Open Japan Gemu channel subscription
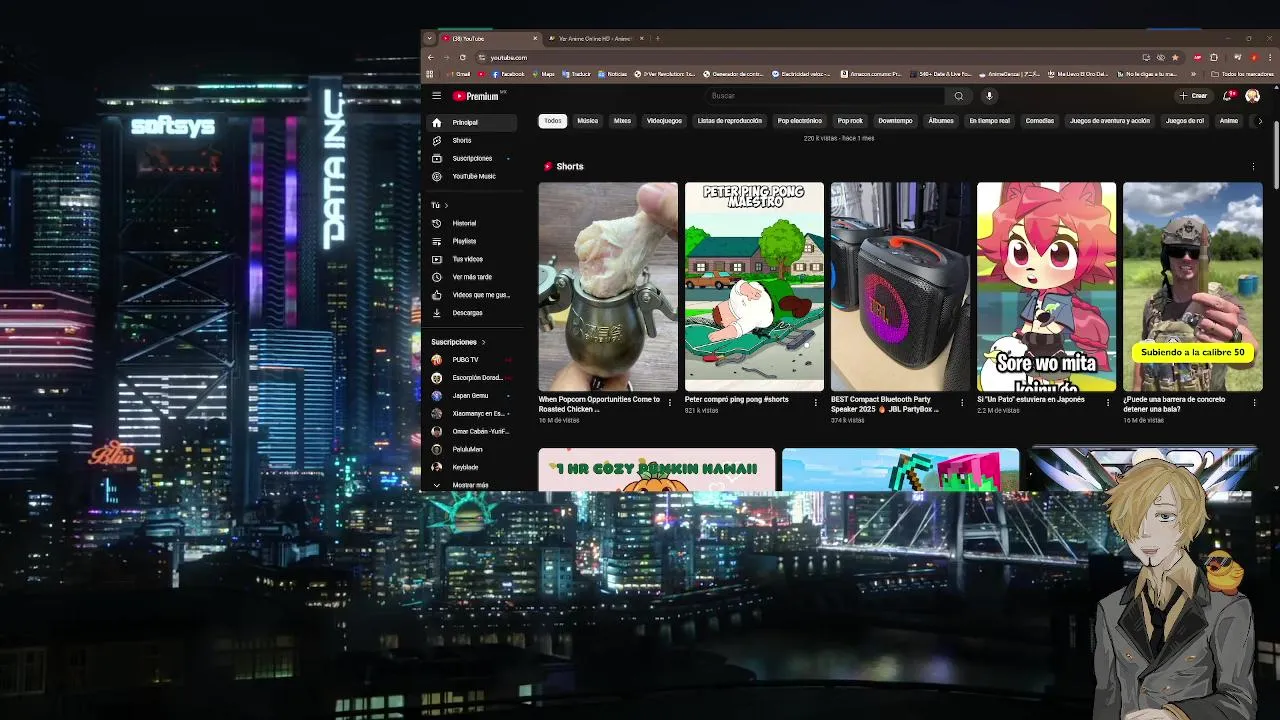Viewport: 1280px width, 720px height. [473, 395]
